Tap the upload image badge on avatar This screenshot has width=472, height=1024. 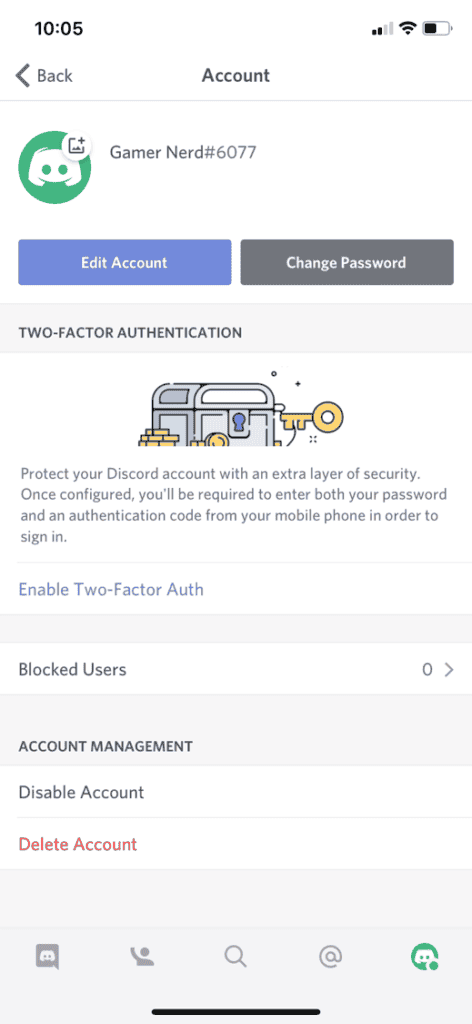click(77, 146)
